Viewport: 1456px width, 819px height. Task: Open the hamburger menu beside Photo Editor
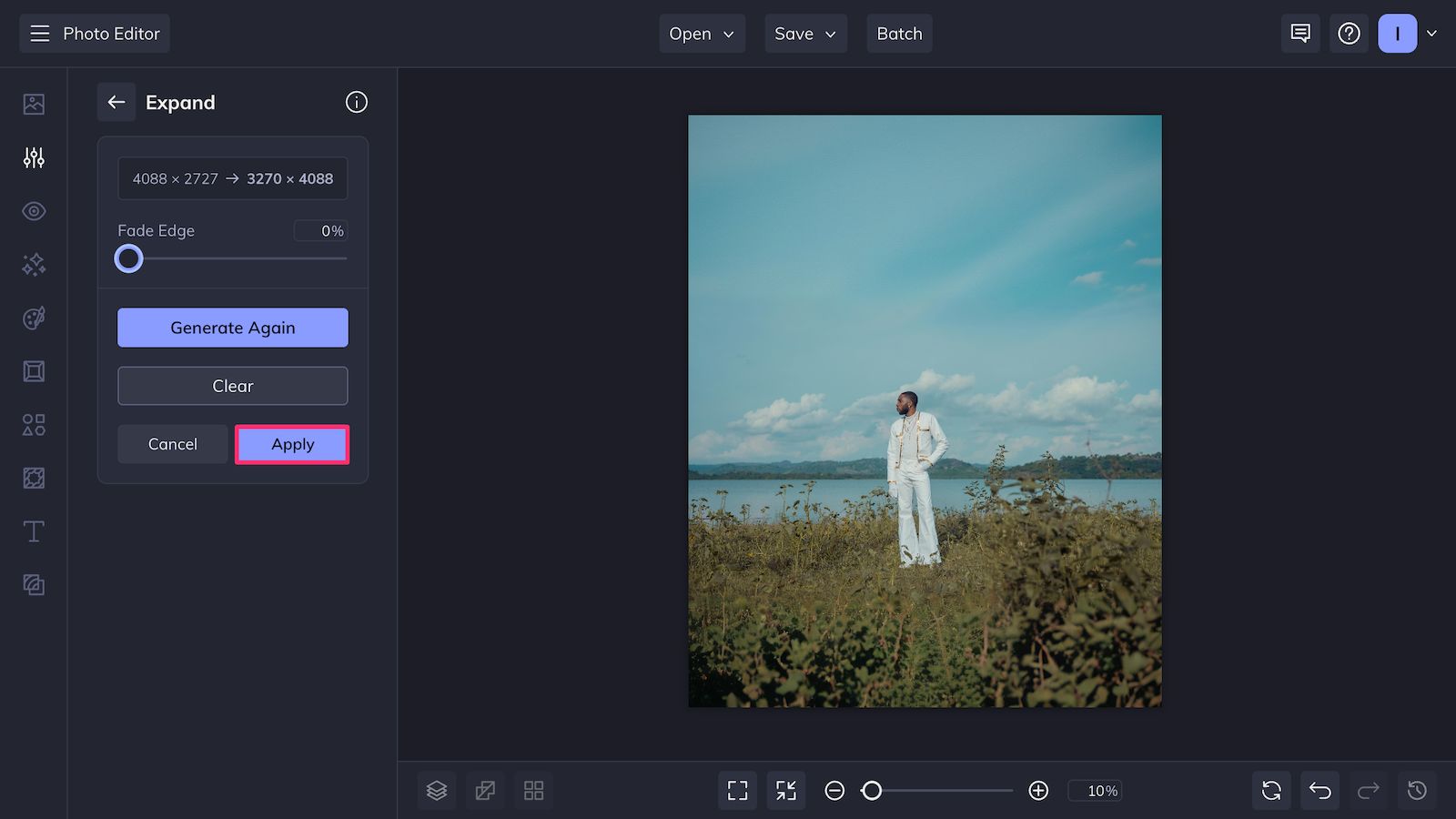(39, 33)
